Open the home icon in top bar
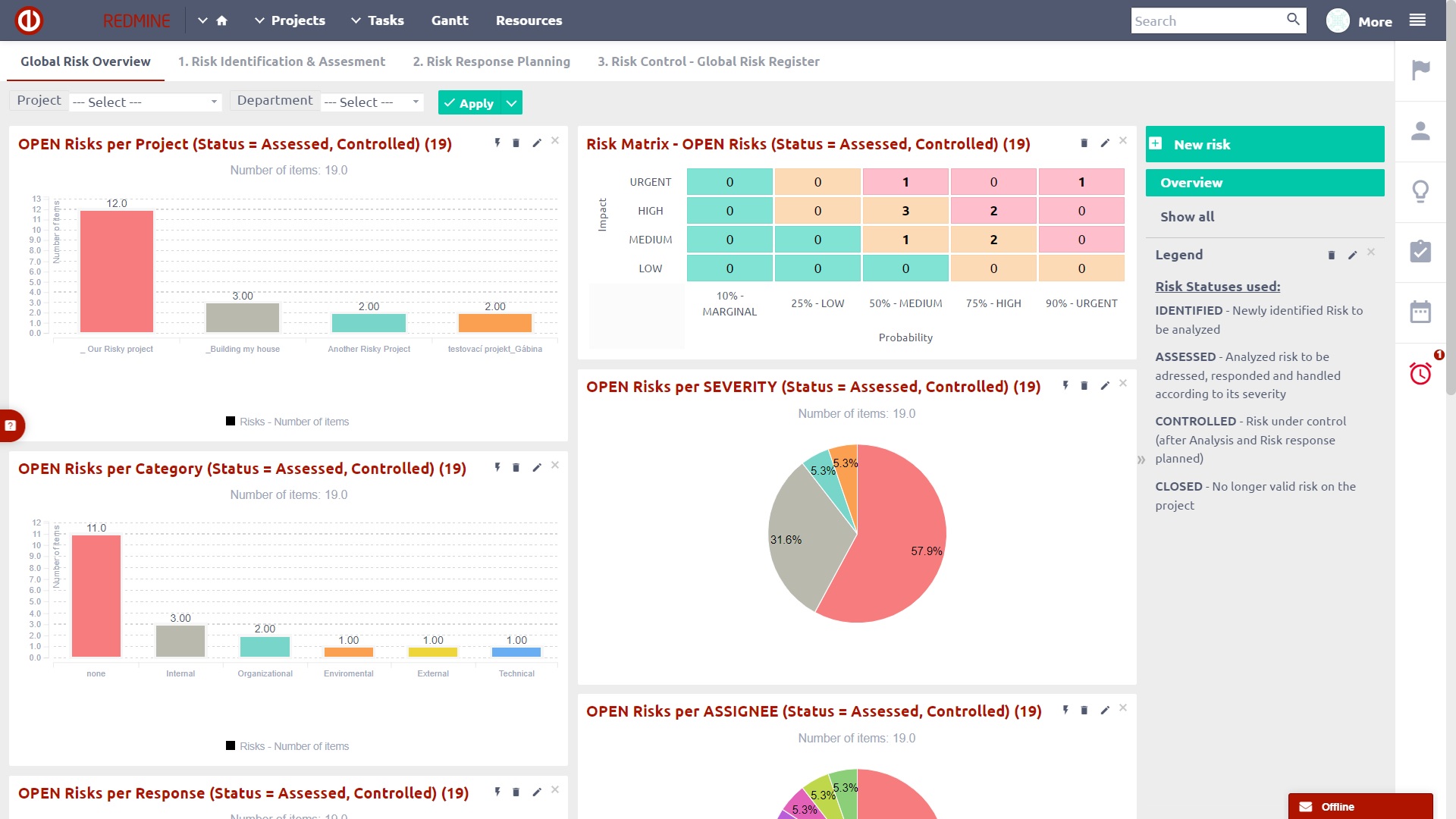The image size is (1456, 819). (221, 20)
